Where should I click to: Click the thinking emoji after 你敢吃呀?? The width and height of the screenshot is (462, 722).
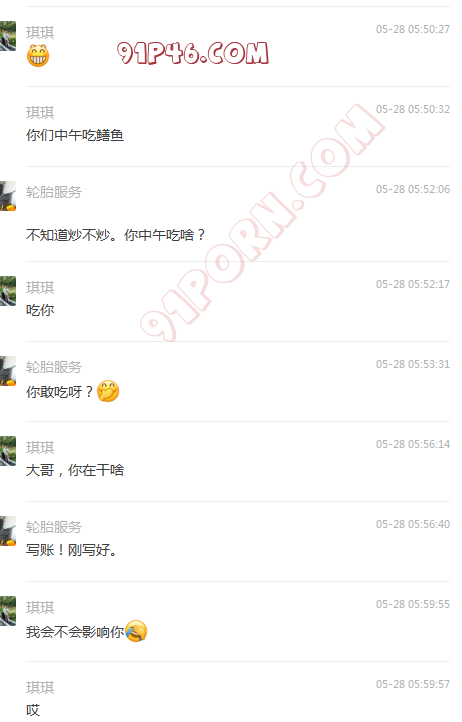[x=108, y=391]
